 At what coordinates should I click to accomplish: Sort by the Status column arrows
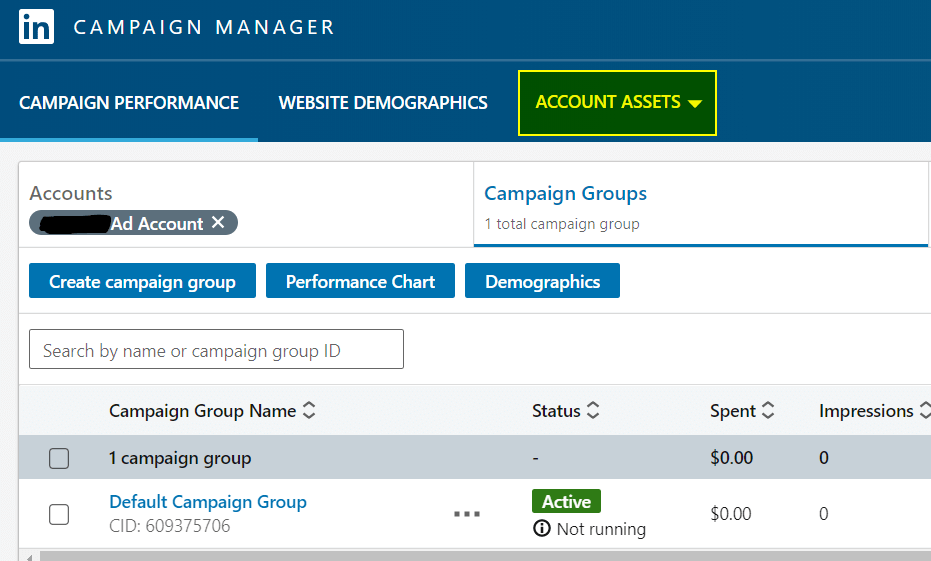(593, 411)
